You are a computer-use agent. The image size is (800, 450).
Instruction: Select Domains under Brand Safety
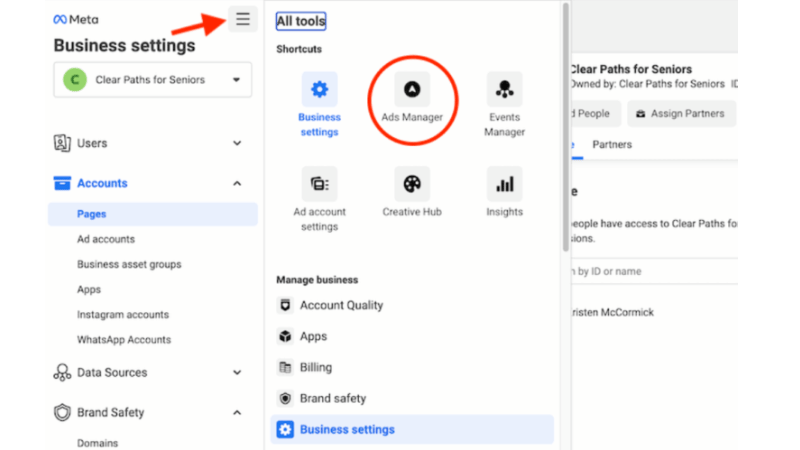97,443
